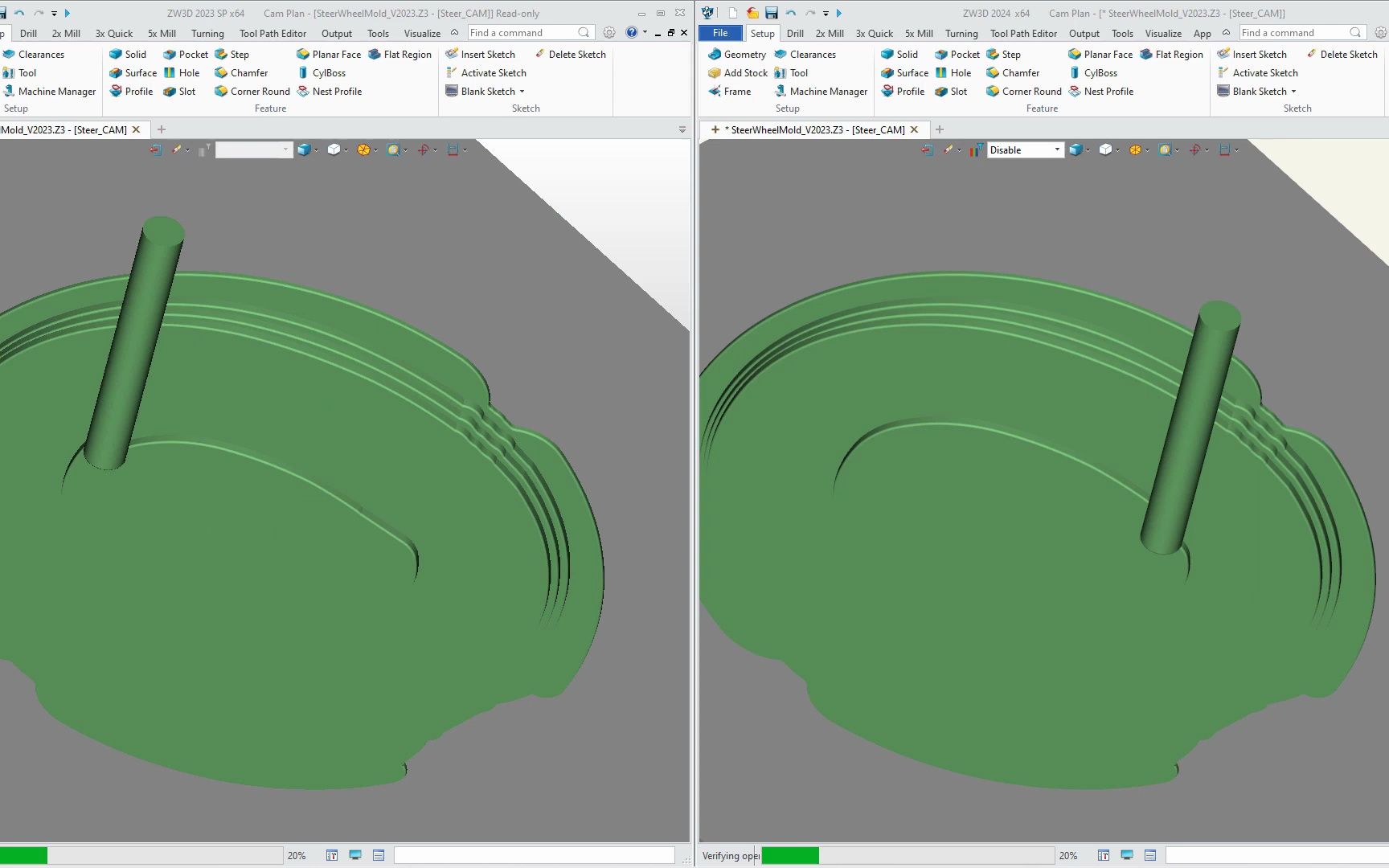
Task: Select the Slot feature tool
Action: [952, 91]
